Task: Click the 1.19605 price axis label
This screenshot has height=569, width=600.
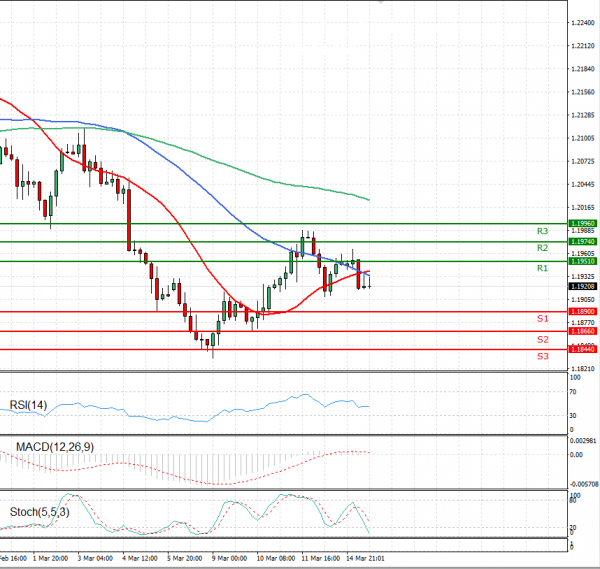Action: 583,253
